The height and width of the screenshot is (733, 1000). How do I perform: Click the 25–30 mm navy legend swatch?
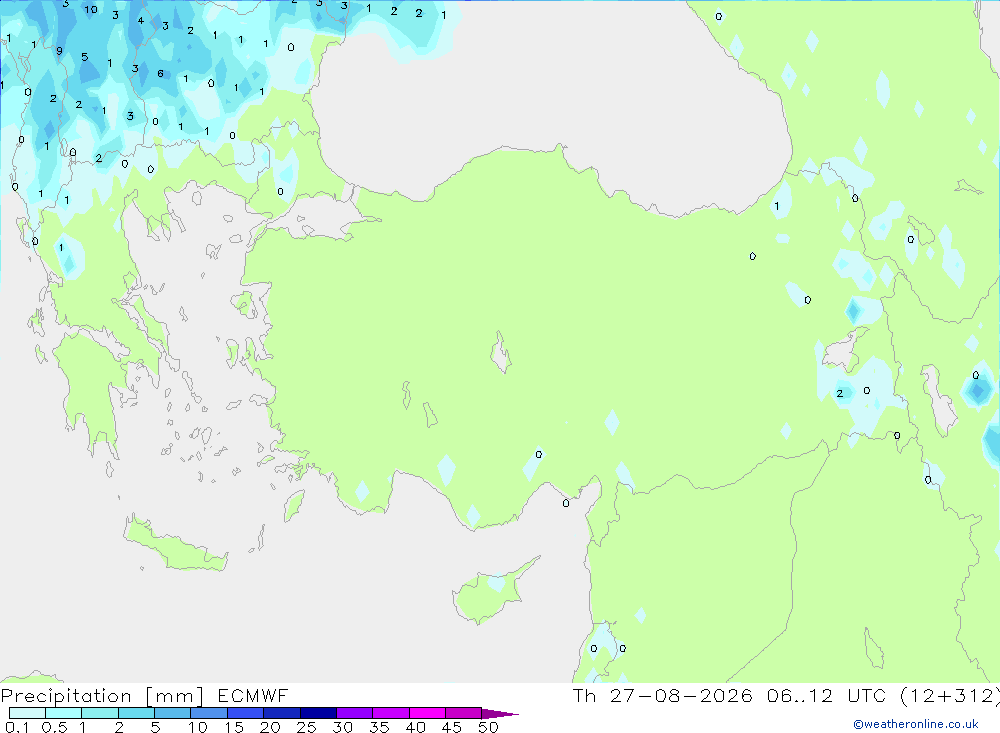tap(318, 713)
